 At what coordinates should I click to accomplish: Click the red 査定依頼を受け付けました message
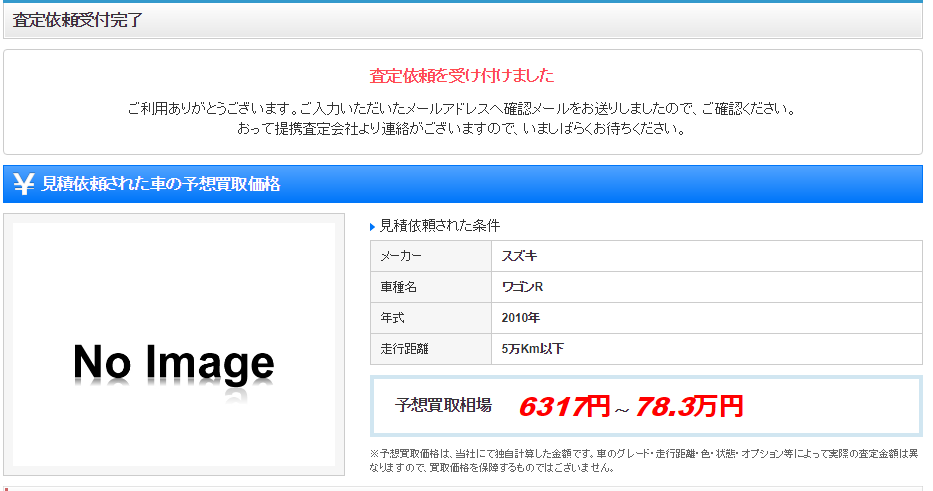[x=462, y=76]
